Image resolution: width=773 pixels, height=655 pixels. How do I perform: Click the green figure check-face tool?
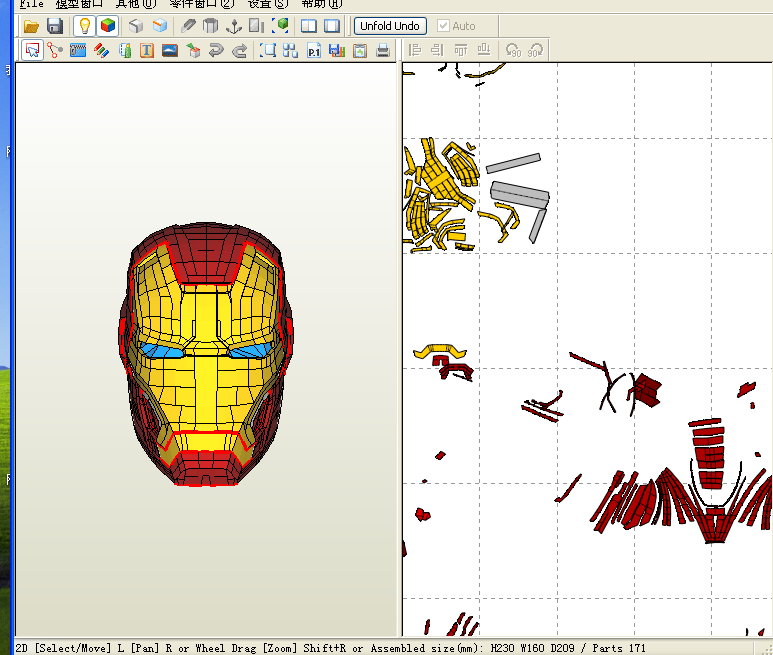[125, 50]
